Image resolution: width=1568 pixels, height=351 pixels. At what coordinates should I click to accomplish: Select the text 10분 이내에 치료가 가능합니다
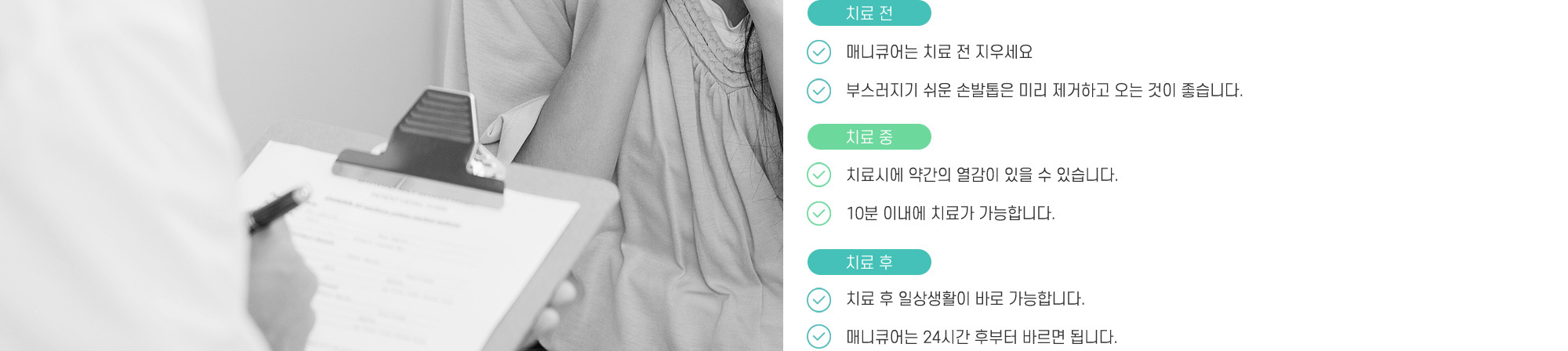950,213
